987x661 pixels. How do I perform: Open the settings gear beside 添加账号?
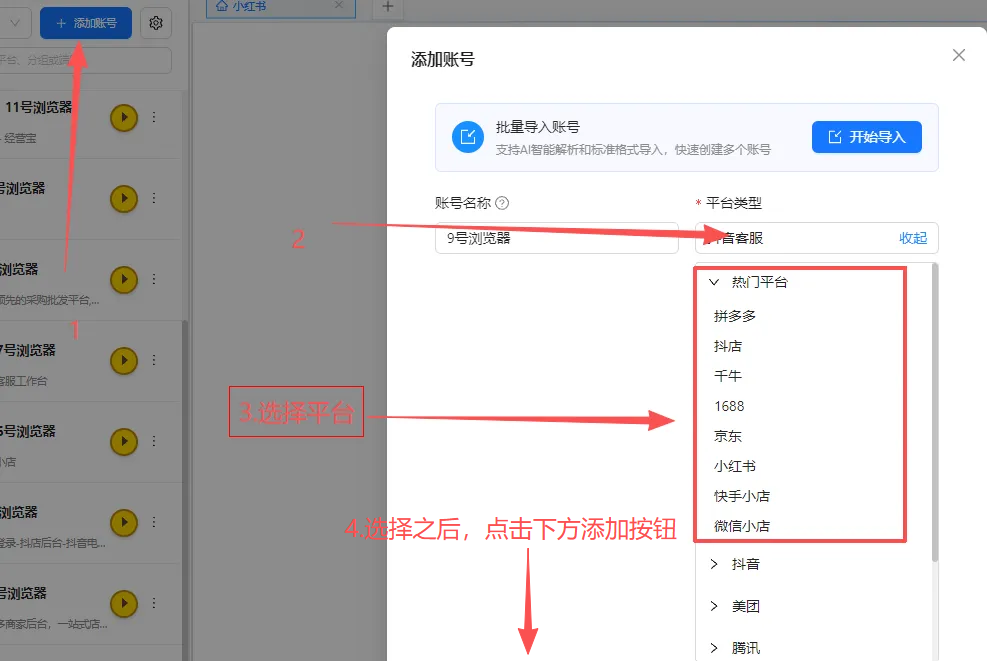tap(155, 23)
